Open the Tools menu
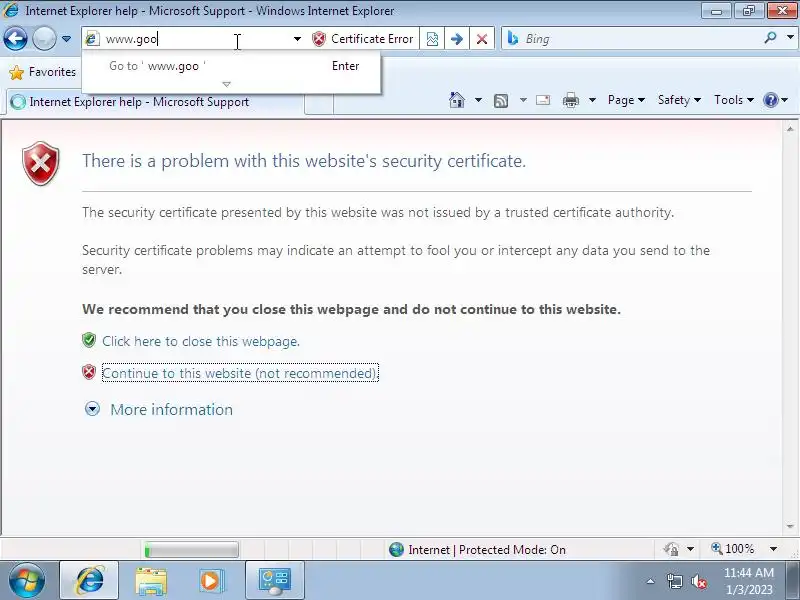The image size is (800, 600). (734, 100)
